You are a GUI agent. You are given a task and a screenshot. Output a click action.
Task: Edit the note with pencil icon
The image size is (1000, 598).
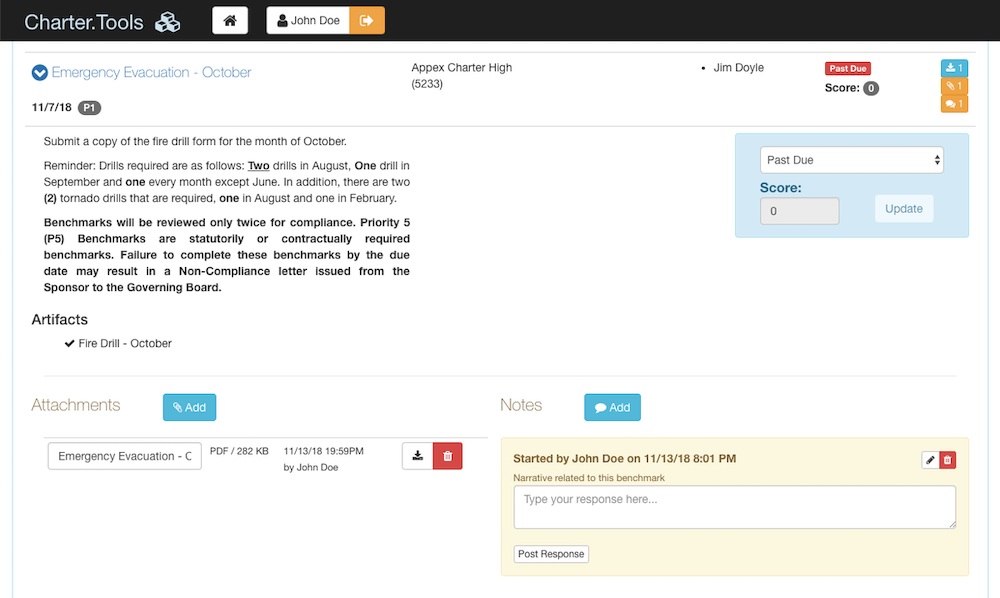[x=930, y=460]
